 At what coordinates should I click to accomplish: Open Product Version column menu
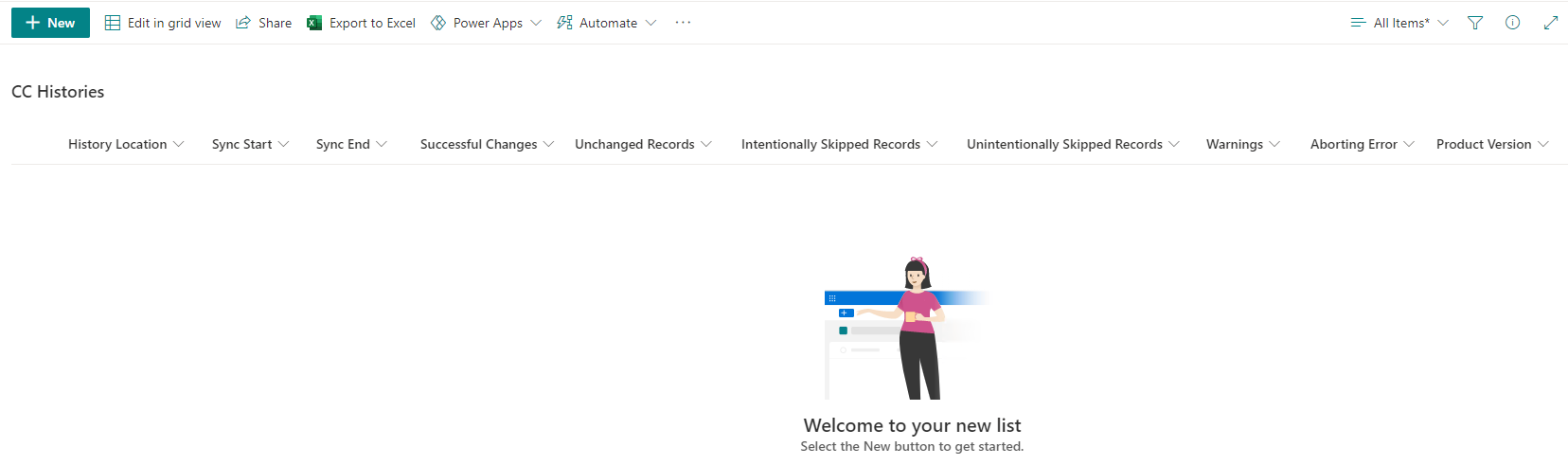coord(1491,144)
